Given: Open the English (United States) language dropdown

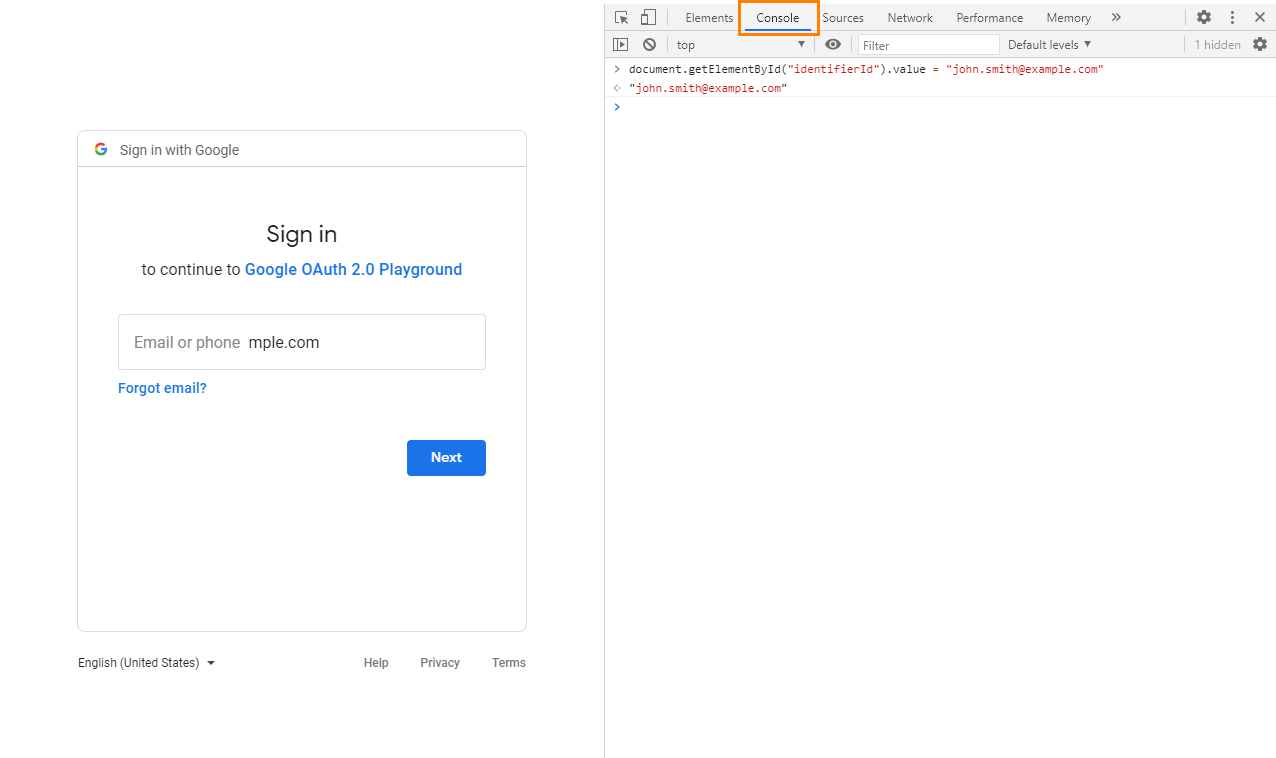Looking at the screenshot, I should pos(146,662).
